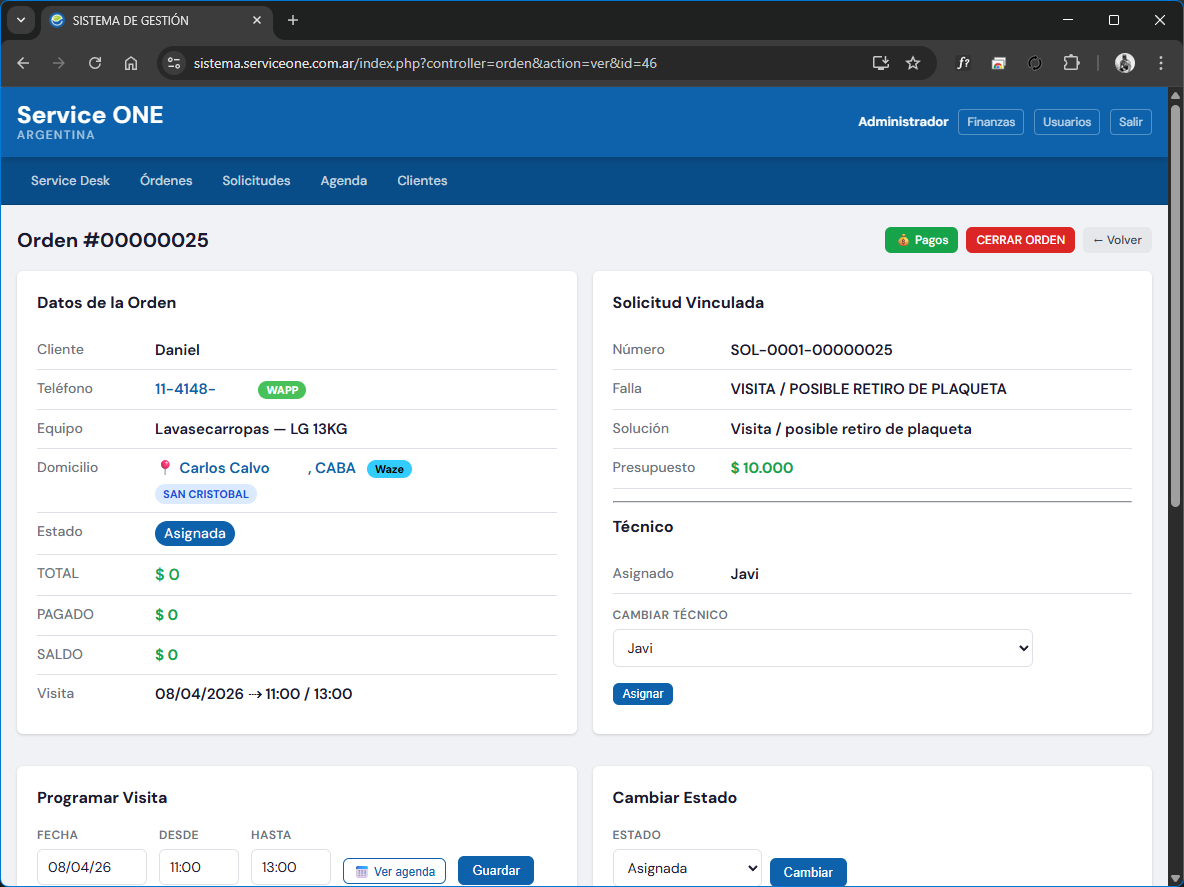1184x887 pixels.
Task: Click the browser address bar URL
Action: click(x=425, y=63)
